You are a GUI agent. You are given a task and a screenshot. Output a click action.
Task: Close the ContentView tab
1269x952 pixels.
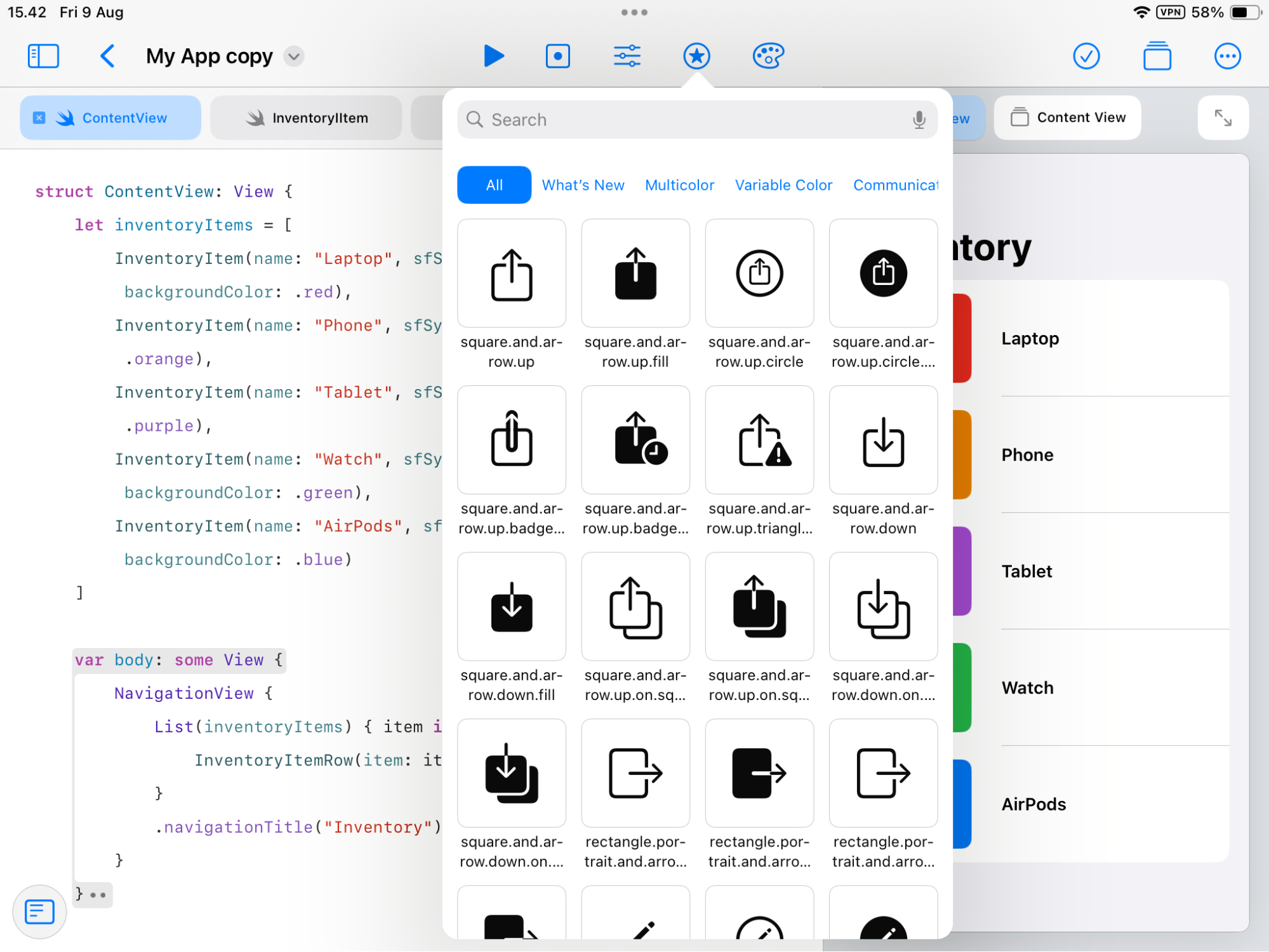(x=39, y=117)
